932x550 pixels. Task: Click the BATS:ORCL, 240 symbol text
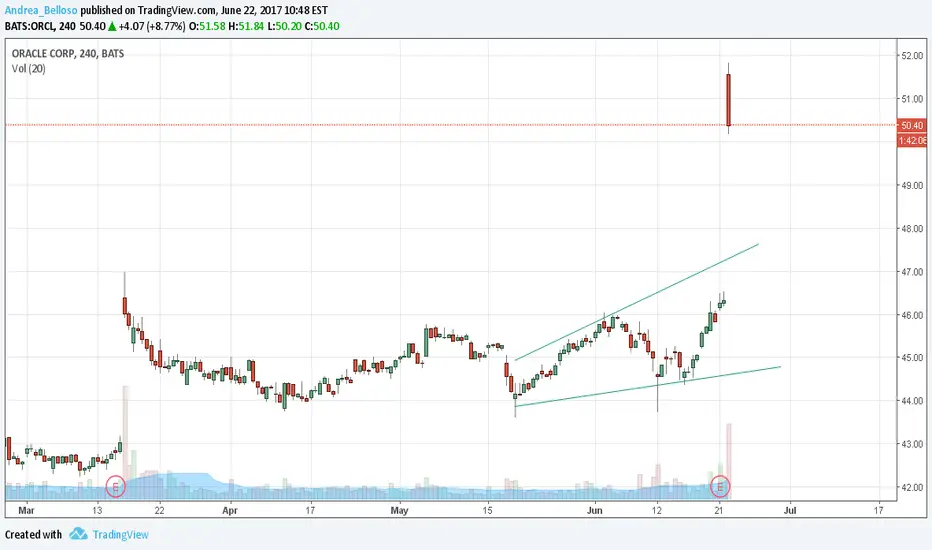click(x=40, y=26)
